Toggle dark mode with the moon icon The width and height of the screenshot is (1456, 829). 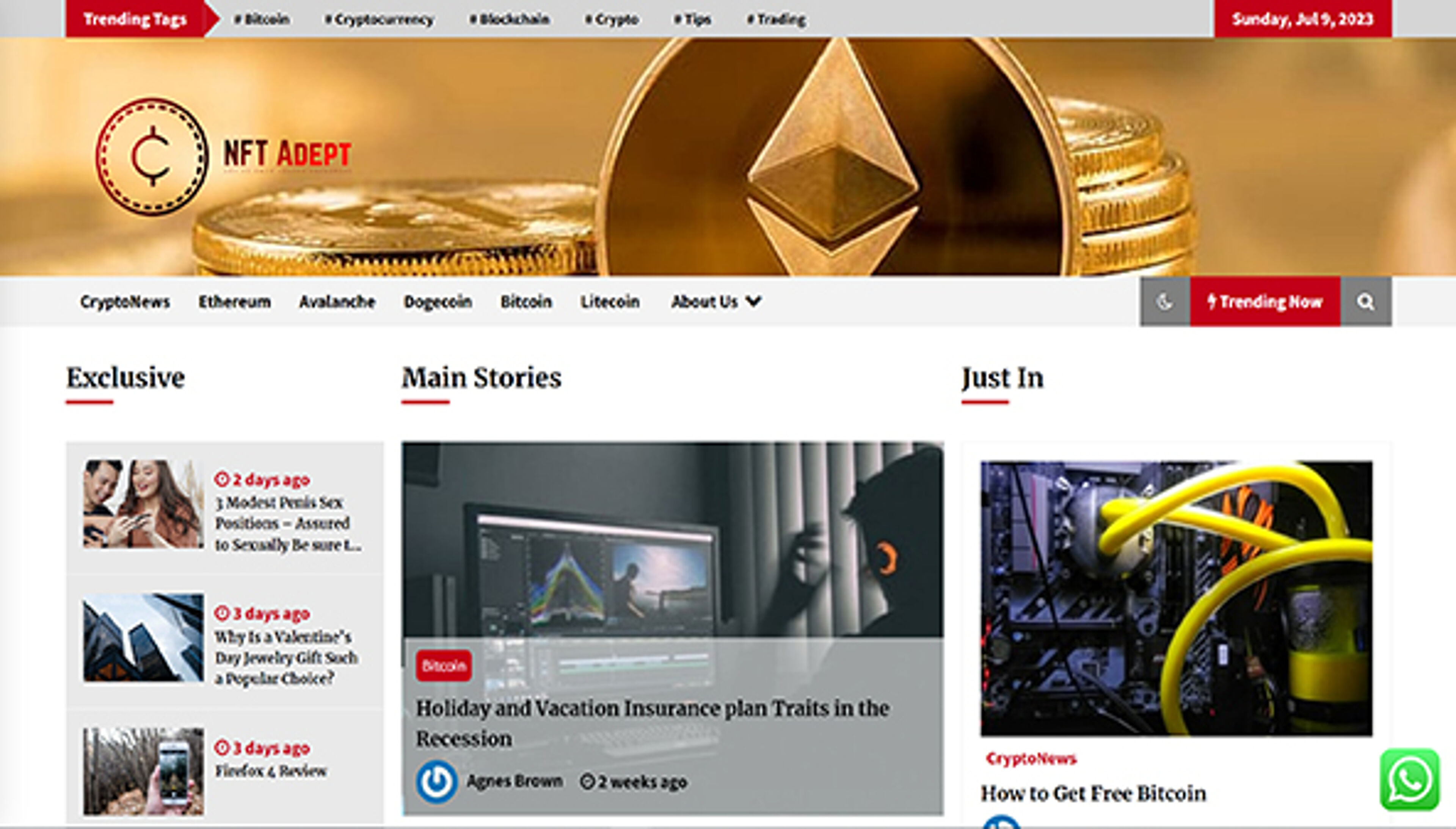pos(1164,302)
